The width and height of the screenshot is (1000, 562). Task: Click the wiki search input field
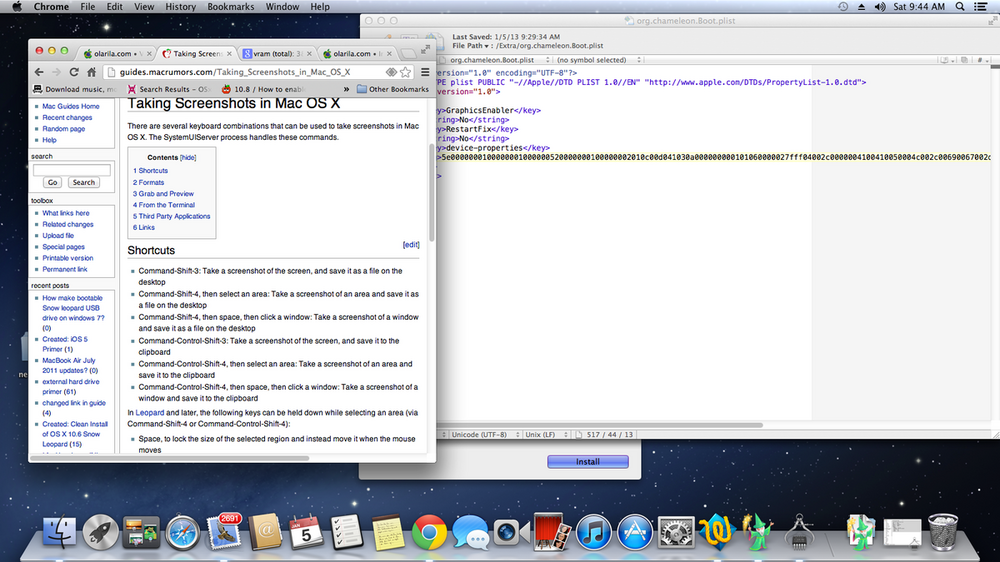pyautogui.click(x=71, y=170)
